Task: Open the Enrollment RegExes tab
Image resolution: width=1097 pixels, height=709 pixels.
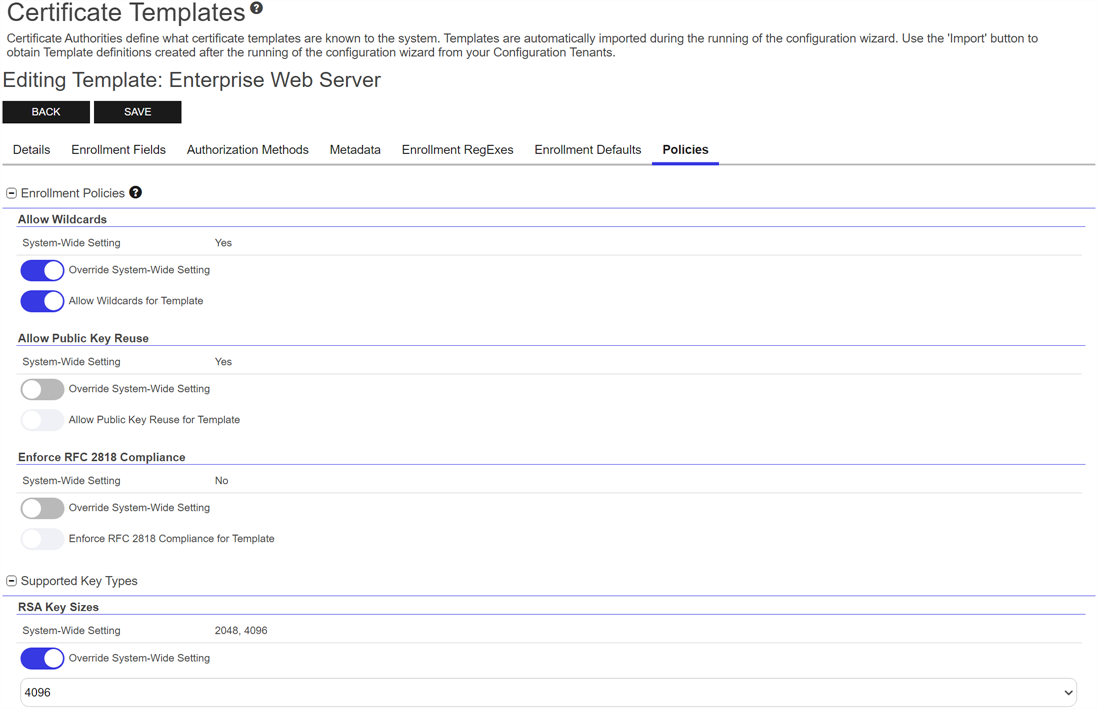Action: pyautogui.click(x=457, y=150)
